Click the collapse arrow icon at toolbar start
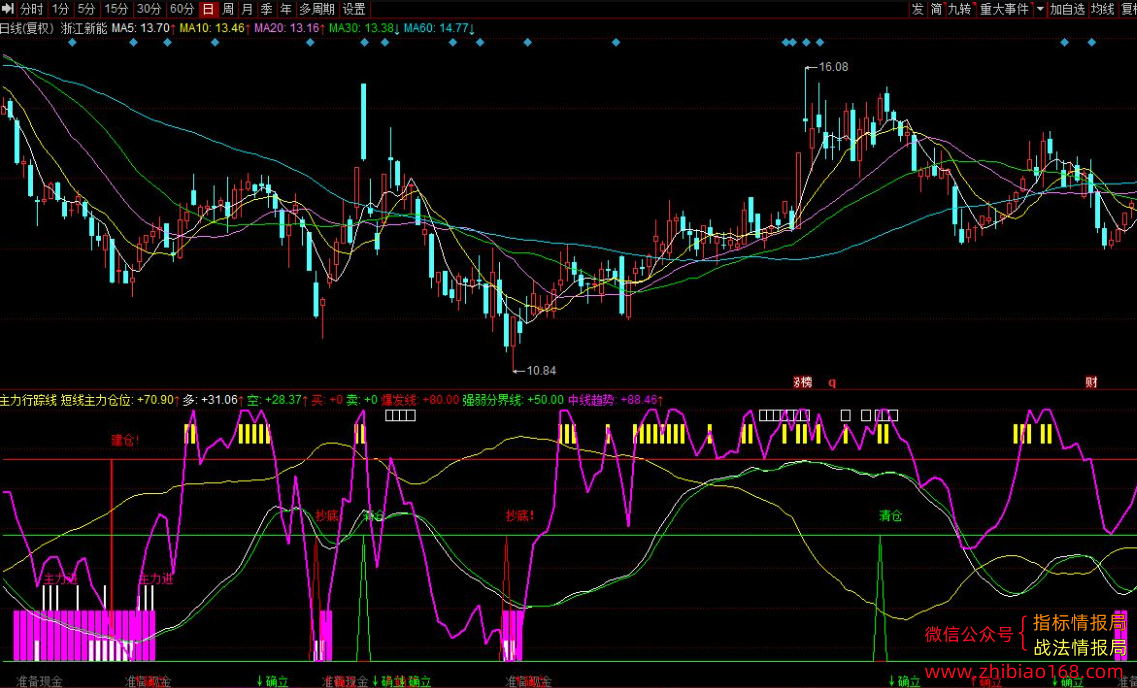 [x=8, y=9]
